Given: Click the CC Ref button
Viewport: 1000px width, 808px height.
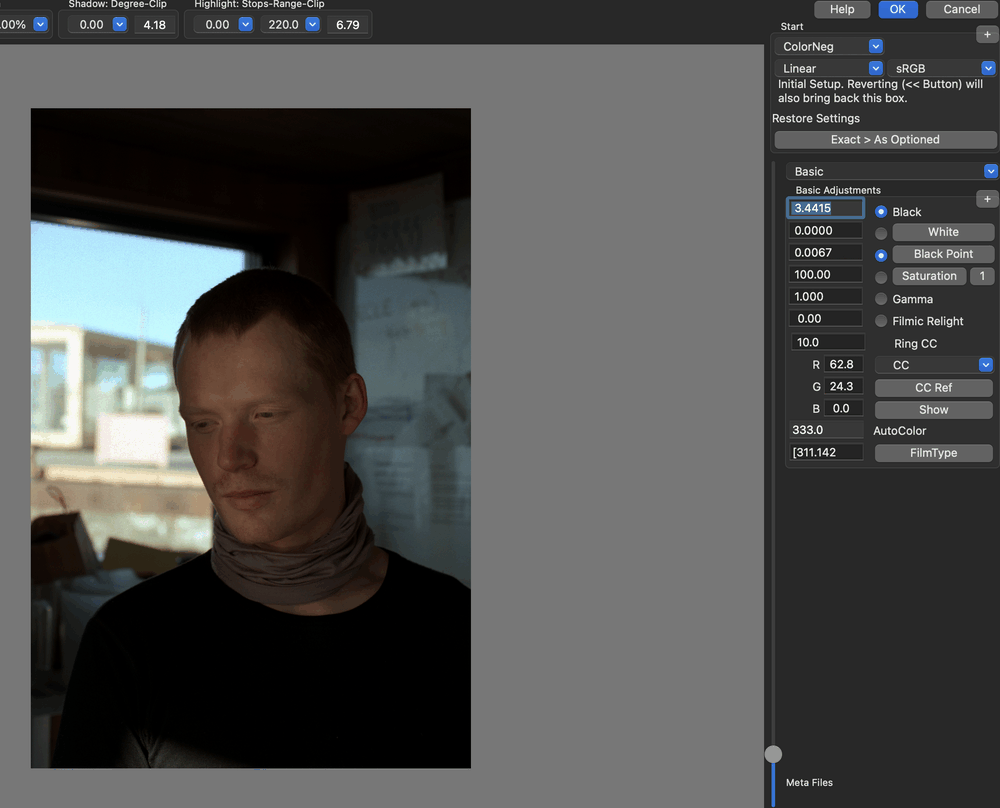Looking at the screenshot, I should click(934, 388).
